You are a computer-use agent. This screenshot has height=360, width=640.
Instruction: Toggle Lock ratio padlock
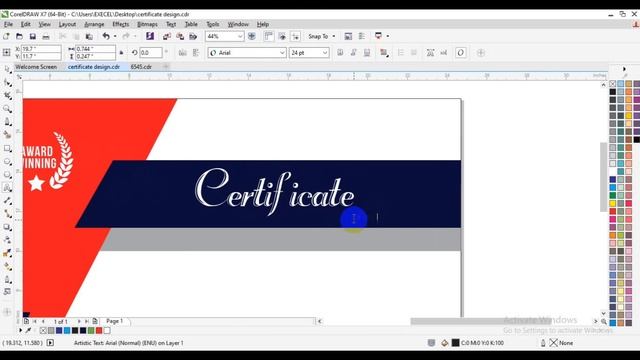tap(122, 53)
